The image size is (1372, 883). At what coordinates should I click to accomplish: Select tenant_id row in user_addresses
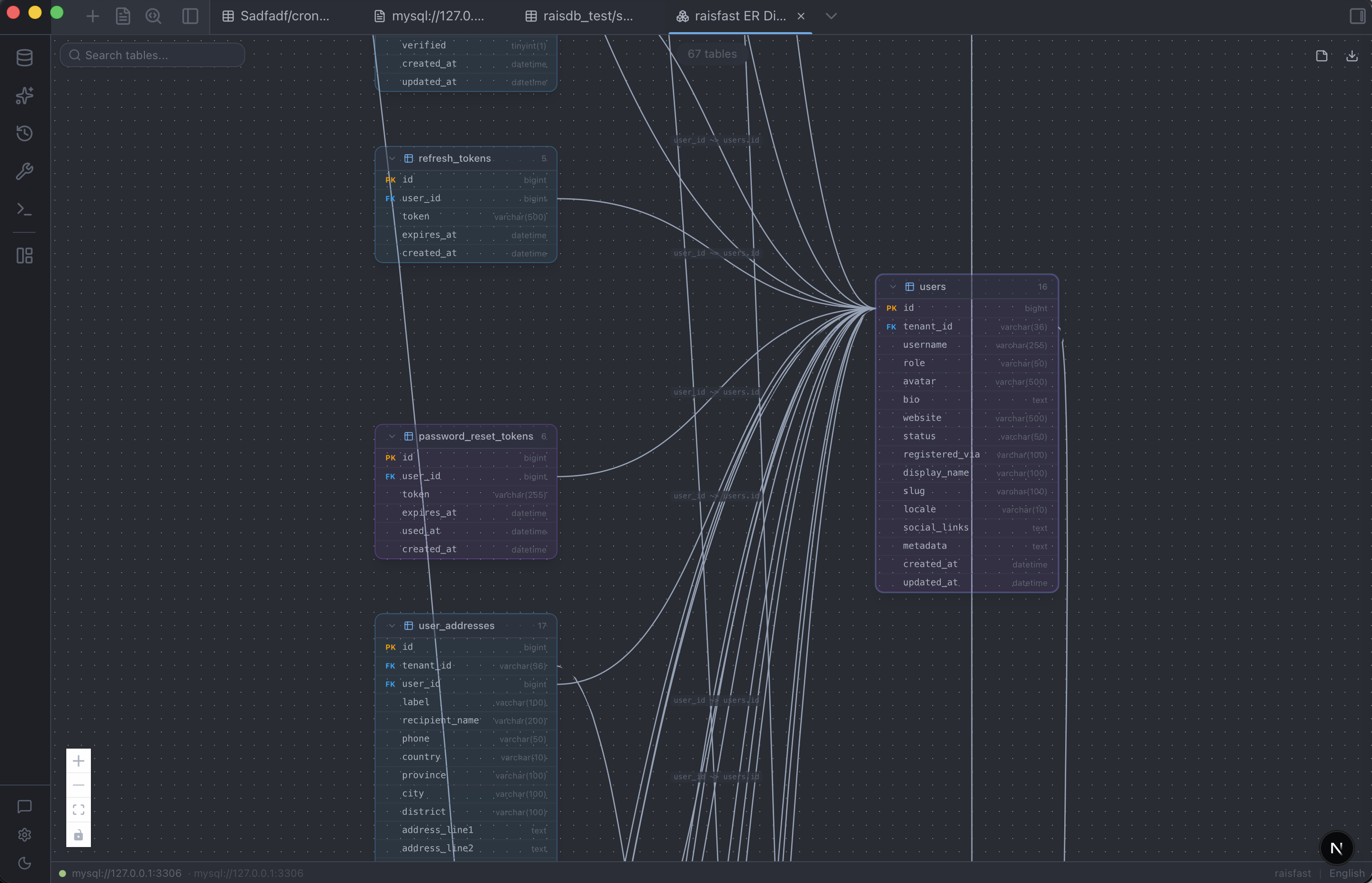(466, 666)
